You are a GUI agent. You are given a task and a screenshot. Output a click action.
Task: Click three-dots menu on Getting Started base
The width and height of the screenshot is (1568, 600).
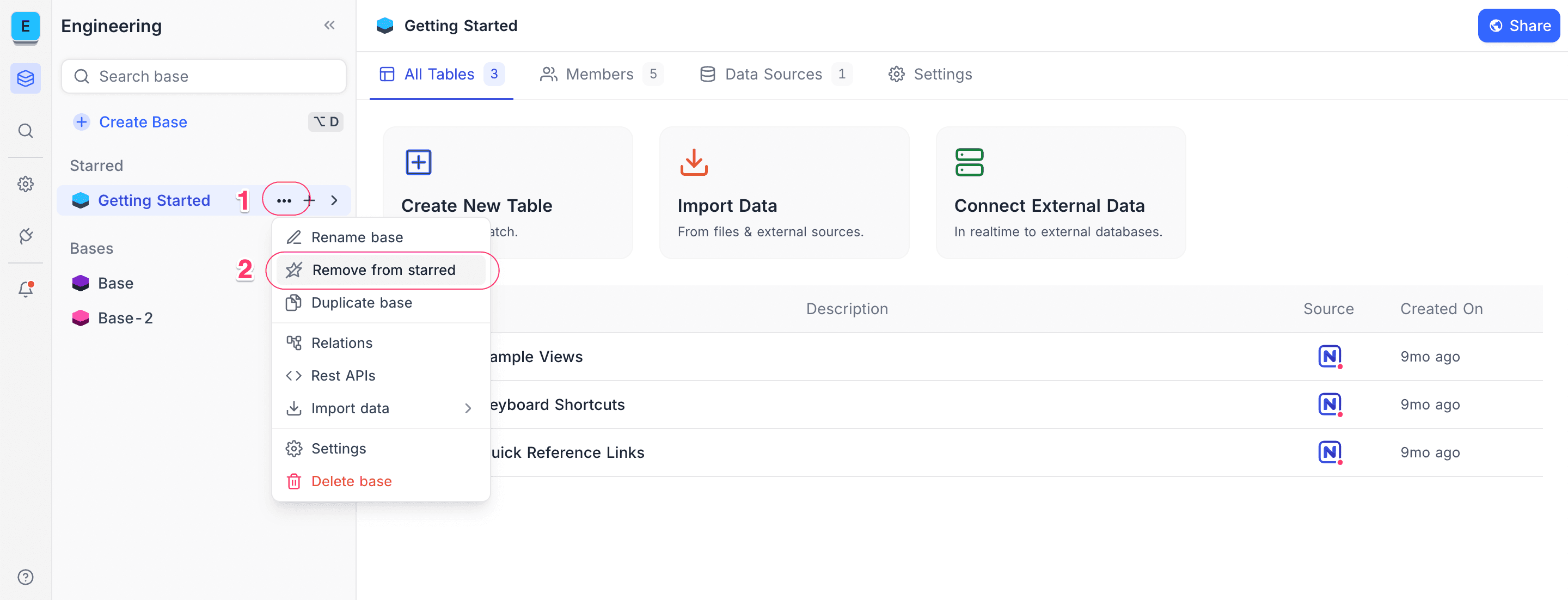[284, 200]
